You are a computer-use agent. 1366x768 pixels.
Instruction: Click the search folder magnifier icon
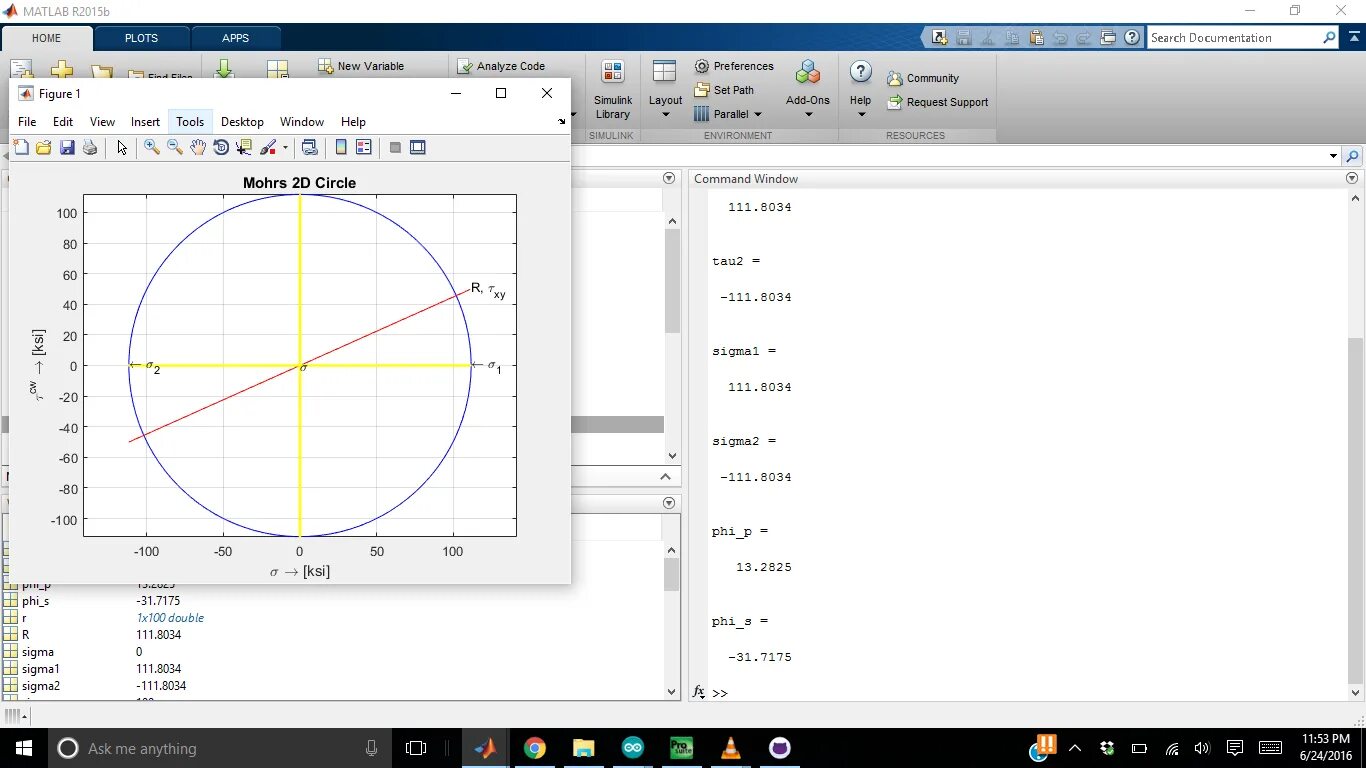pos(1353,157)
